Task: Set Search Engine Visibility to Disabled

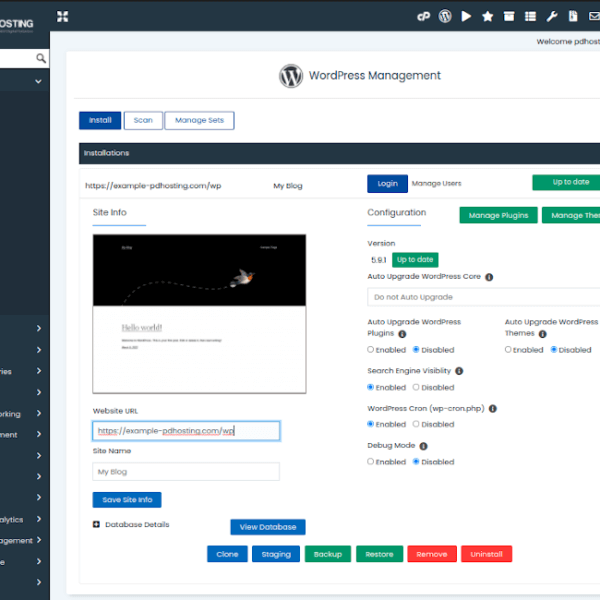Action: tap(416, 387)
